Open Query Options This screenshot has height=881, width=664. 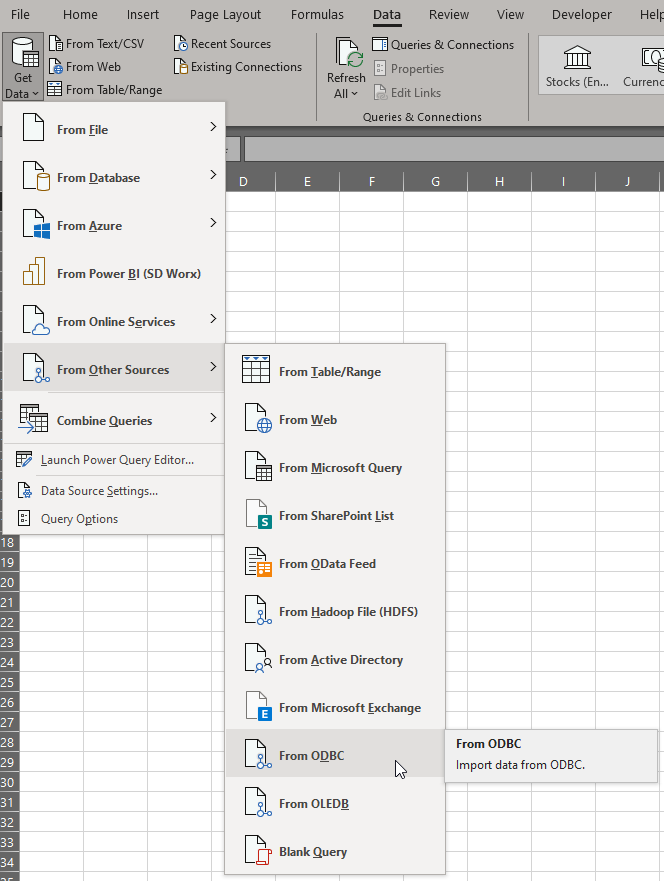pos(114,519)
